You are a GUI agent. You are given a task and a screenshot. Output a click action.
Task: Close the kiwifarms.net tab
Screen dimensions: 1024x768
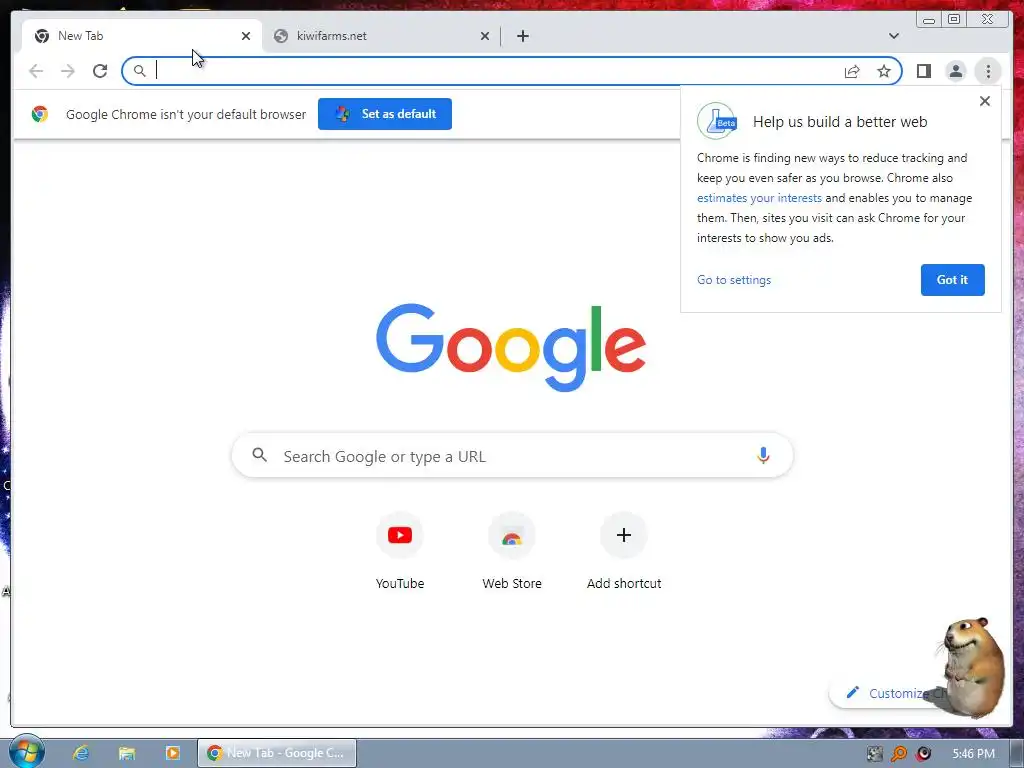485,36
